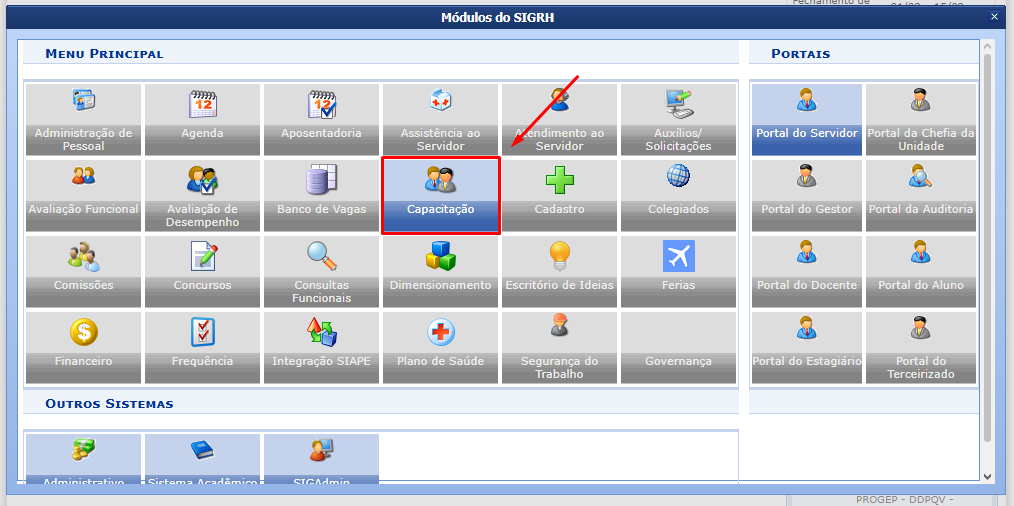Open the Dimensionamento blocks module

[x=440, y=272]
